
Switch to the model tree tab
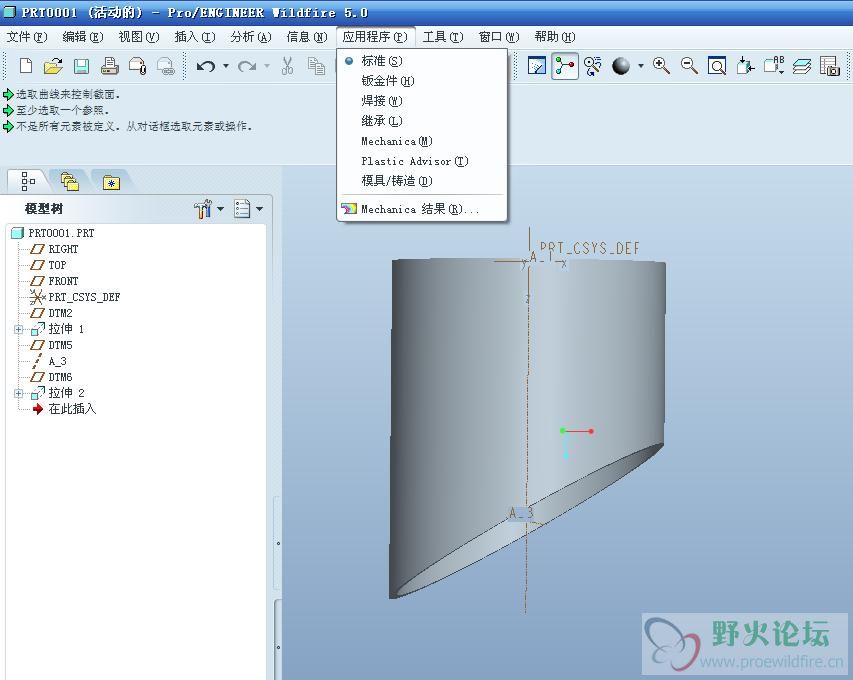click(28, 181)
